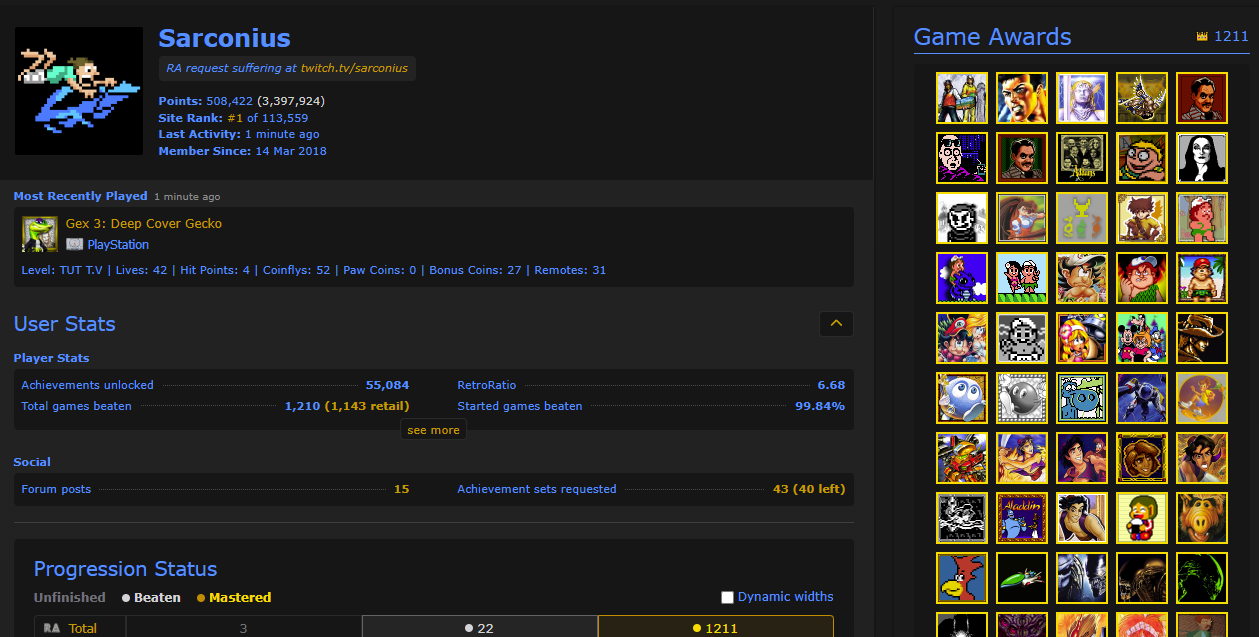Click the twitch.tv/sarconius motto text
This screenshot has width=1259, height=637.
click(x=354, y=68)
